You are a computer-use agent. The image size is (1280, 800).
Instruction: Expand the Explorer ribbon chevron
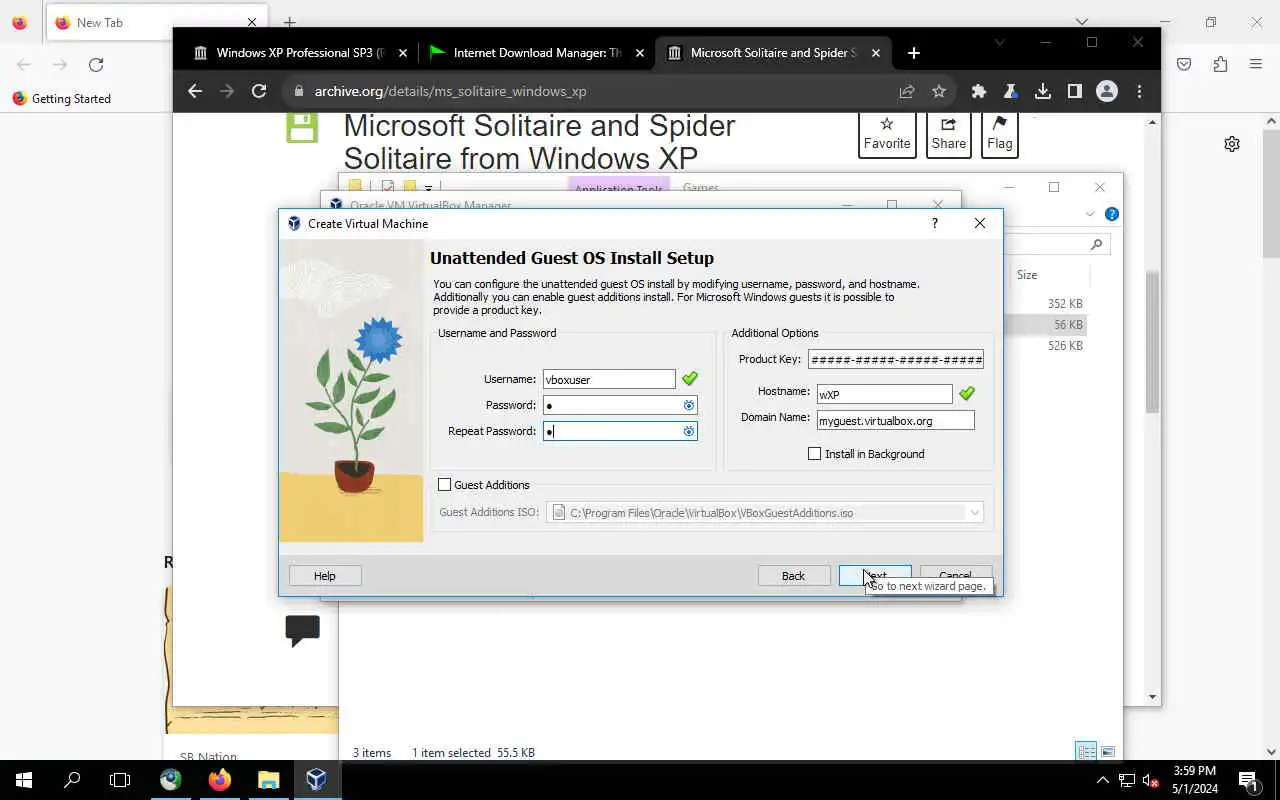[1090, 214]
